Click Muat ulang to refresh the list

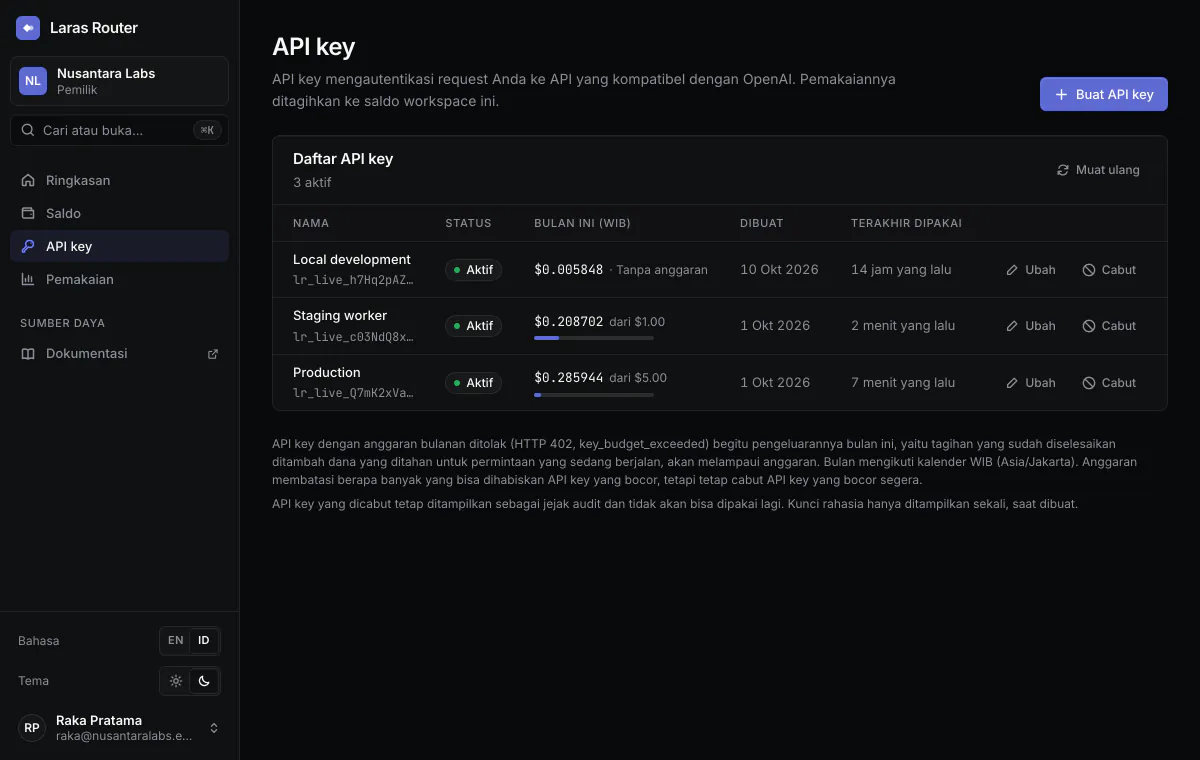[x=1098, y=170]
